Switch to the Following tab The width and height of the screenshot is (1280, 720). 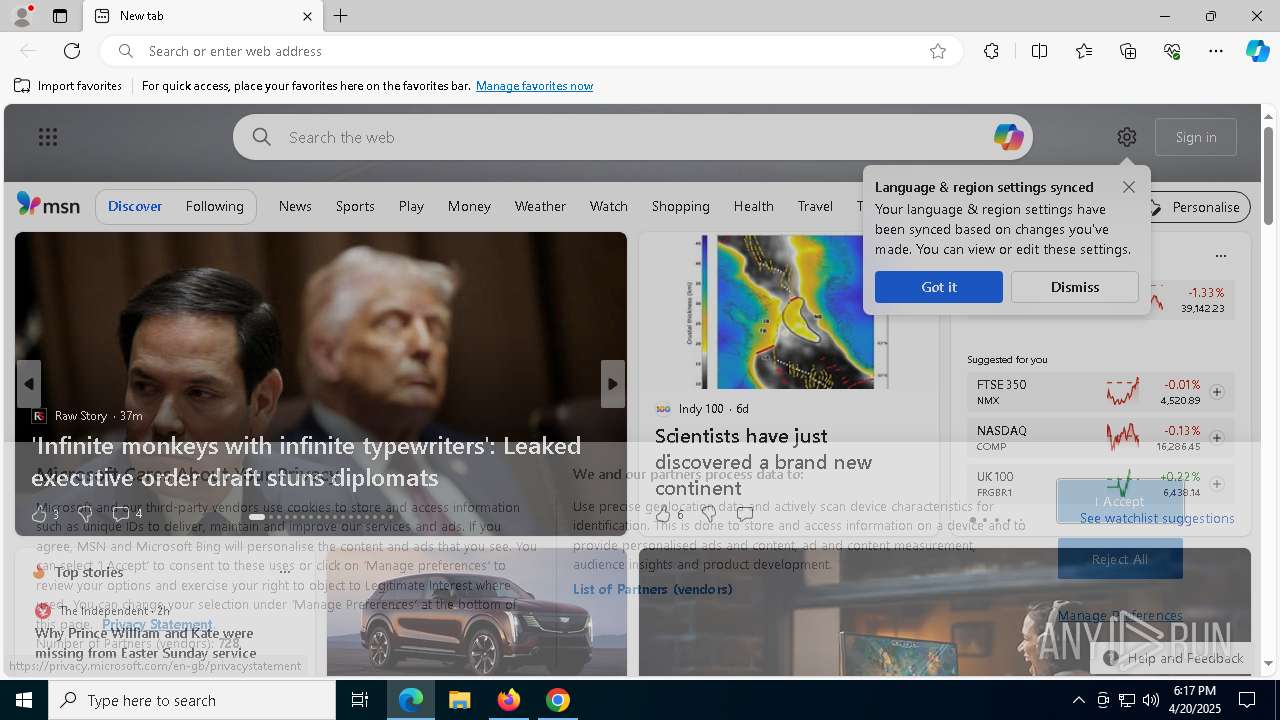[214, 206]
